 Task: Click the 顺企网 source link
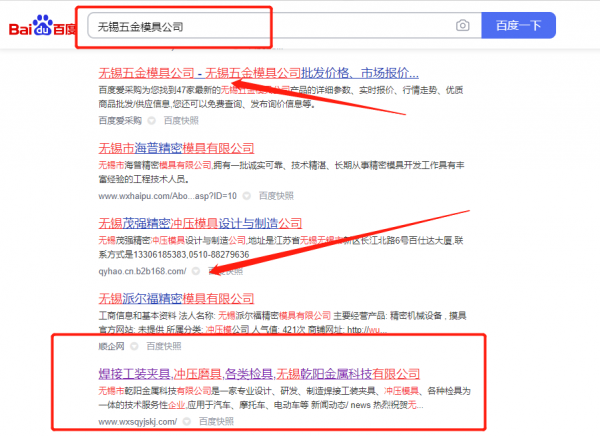point(112,346)
